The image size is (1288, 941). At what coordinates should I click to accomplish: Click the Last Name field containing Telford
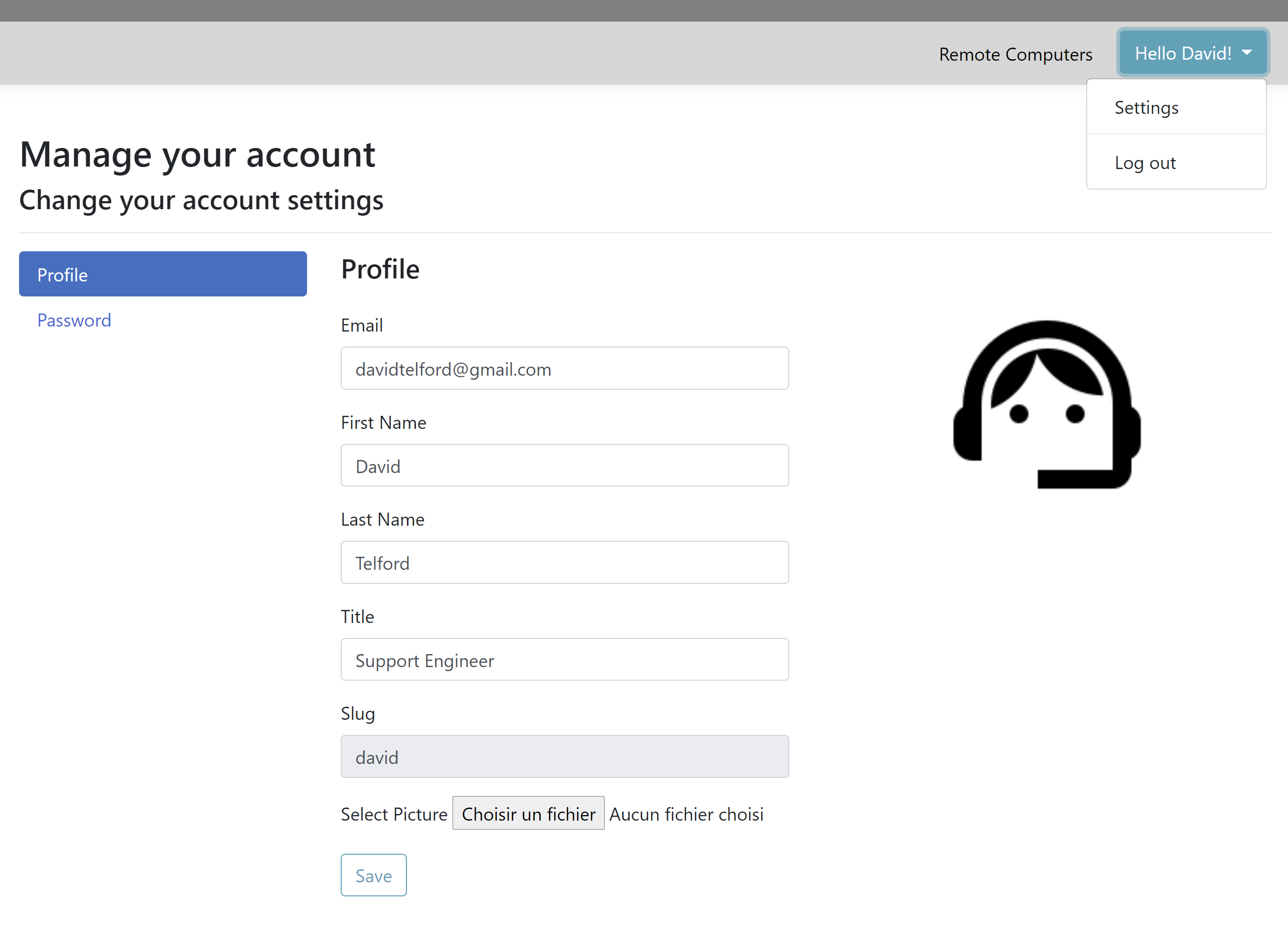[x=564, y=563]
